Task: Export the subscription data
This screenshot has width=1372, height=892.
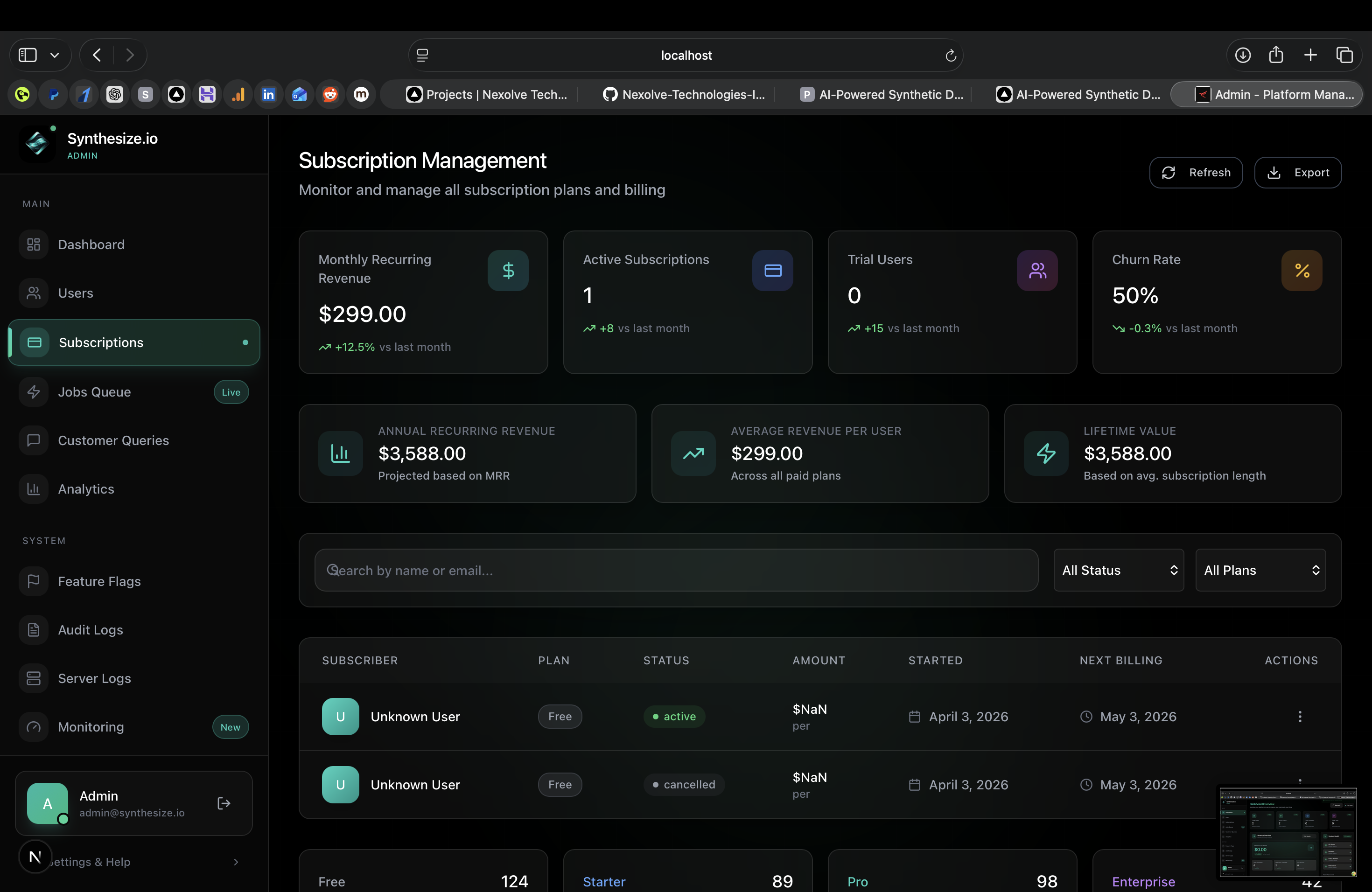Action: click(1298, 172)
